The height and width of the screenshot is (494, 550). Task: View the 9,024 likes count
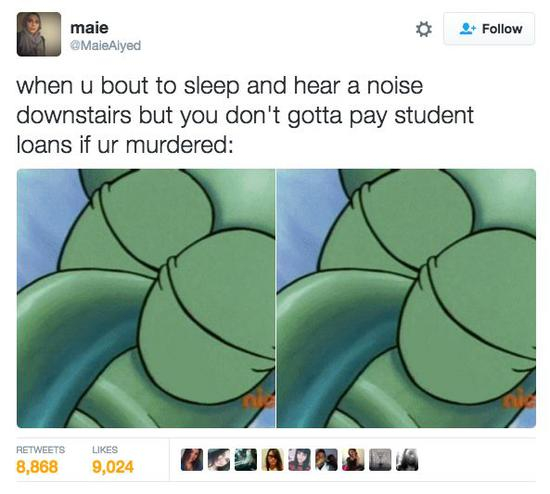113,467
